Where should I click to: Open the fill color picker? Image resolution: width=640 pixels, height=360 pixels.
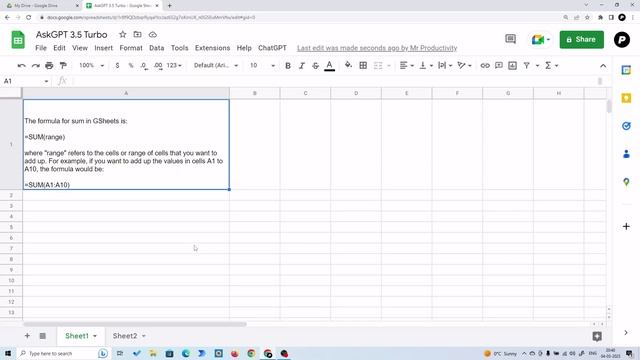348,65
